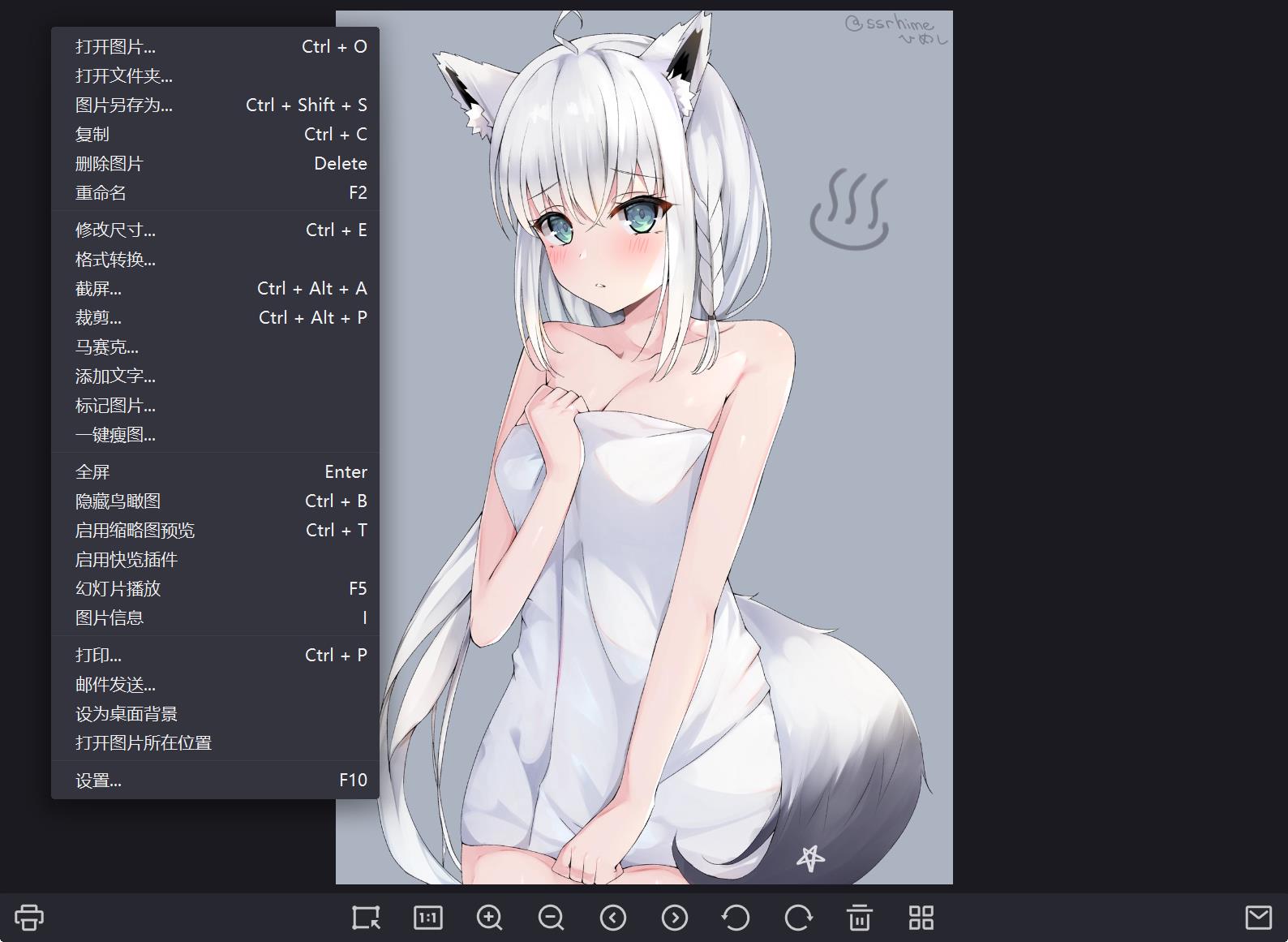Choose 删除图片 from the menu
The height and width of the screenshot is (942, 1288).
coord(215,164)
